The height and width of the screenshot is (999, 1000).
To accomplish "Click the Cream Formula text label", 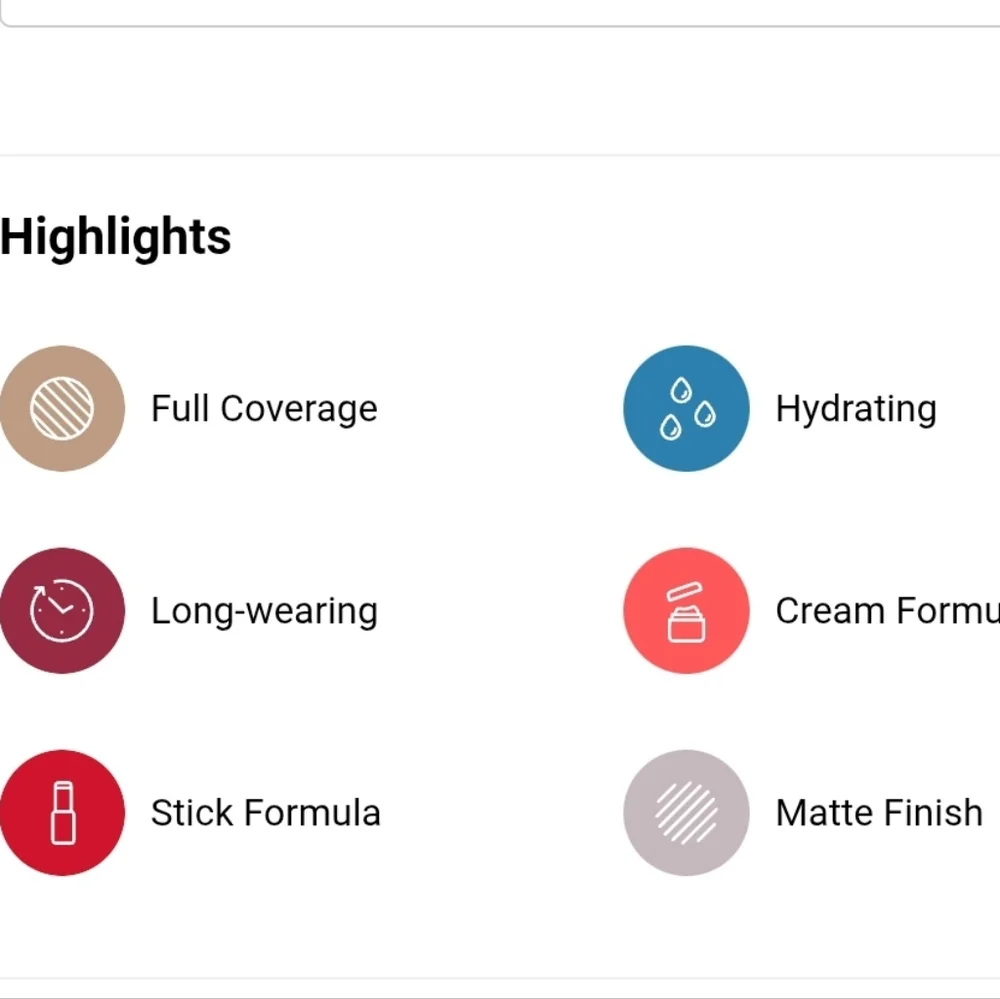I will coord(888,610).
